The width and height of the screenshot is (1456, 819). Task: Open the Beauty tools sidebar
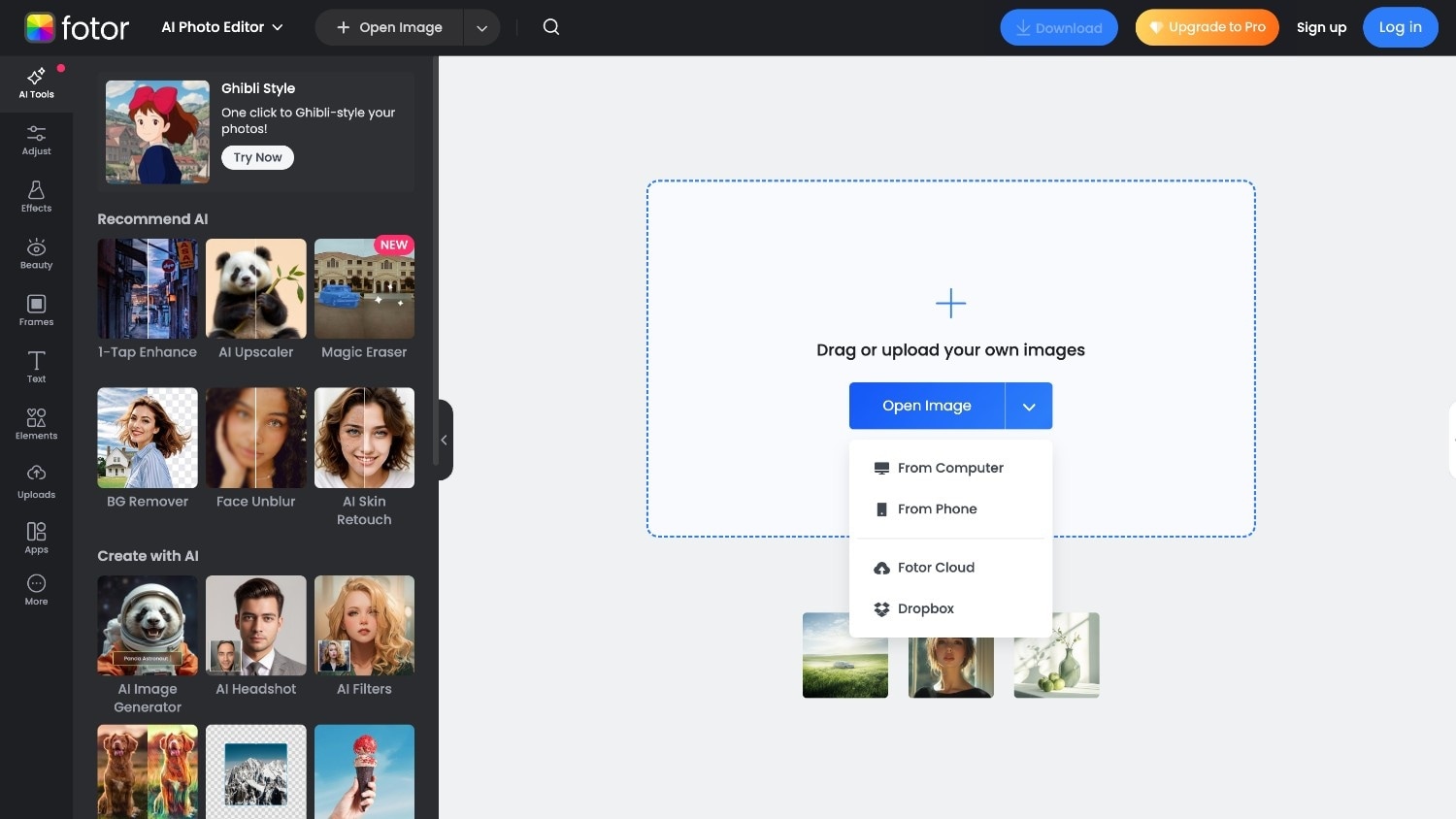[x=36, y=254]
